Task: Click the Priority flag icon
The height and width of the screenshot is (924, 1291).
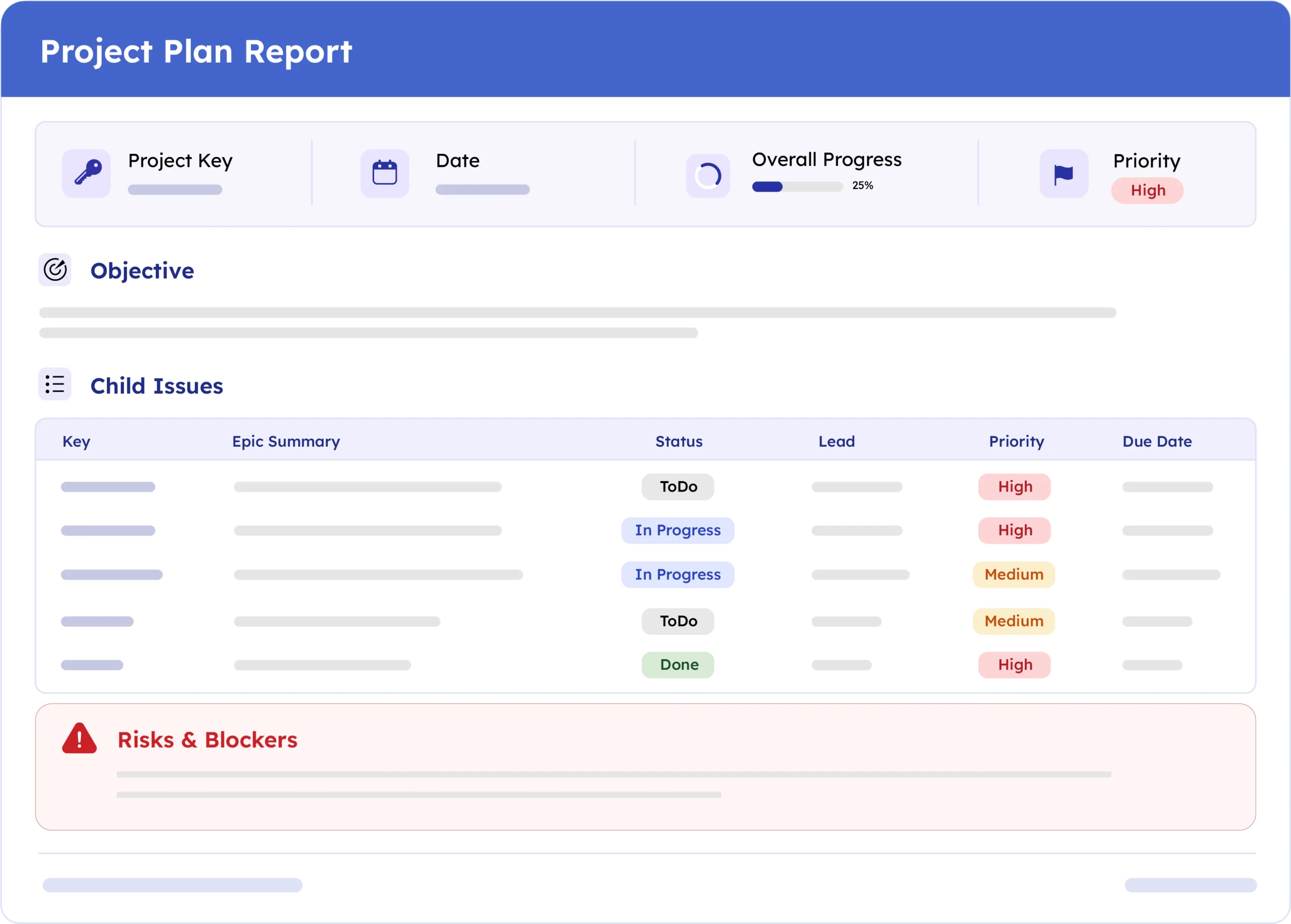Action: pyautogui.click(x=1064, y=173)
